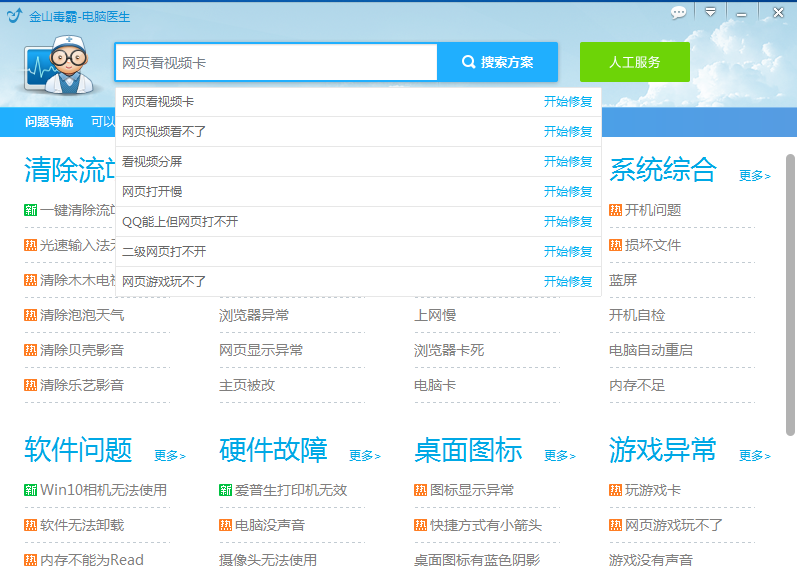The image size is (797, 572).
Task: Click the 金山毒霸 bird logo icon
Action: 14,16
